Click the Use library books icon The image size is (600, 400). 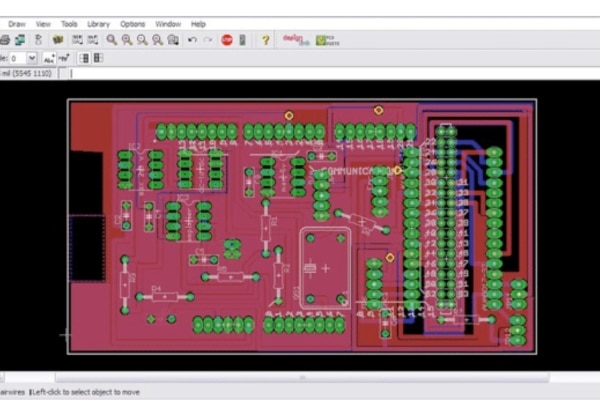click(58, 40)
